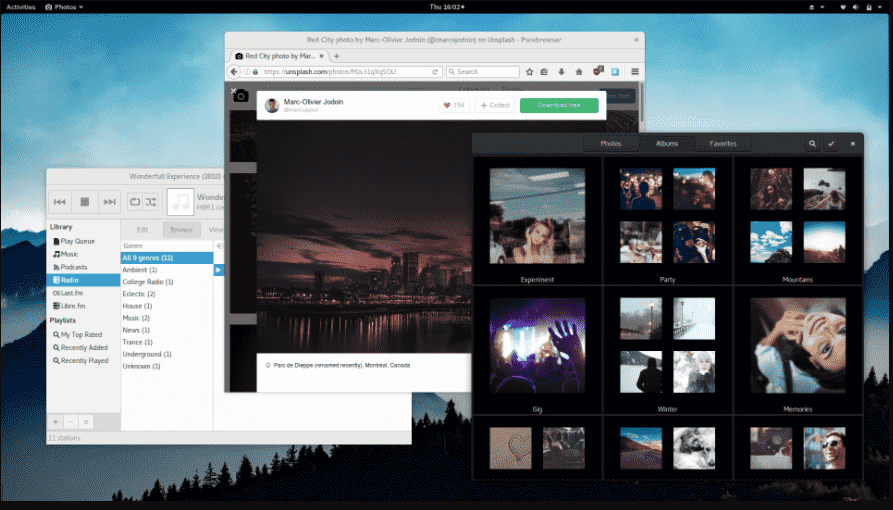The height and width of the screenshot is (510, 893).
Task: Click the Marc-Olivier Jodoin name link
Action: point(313,101)
